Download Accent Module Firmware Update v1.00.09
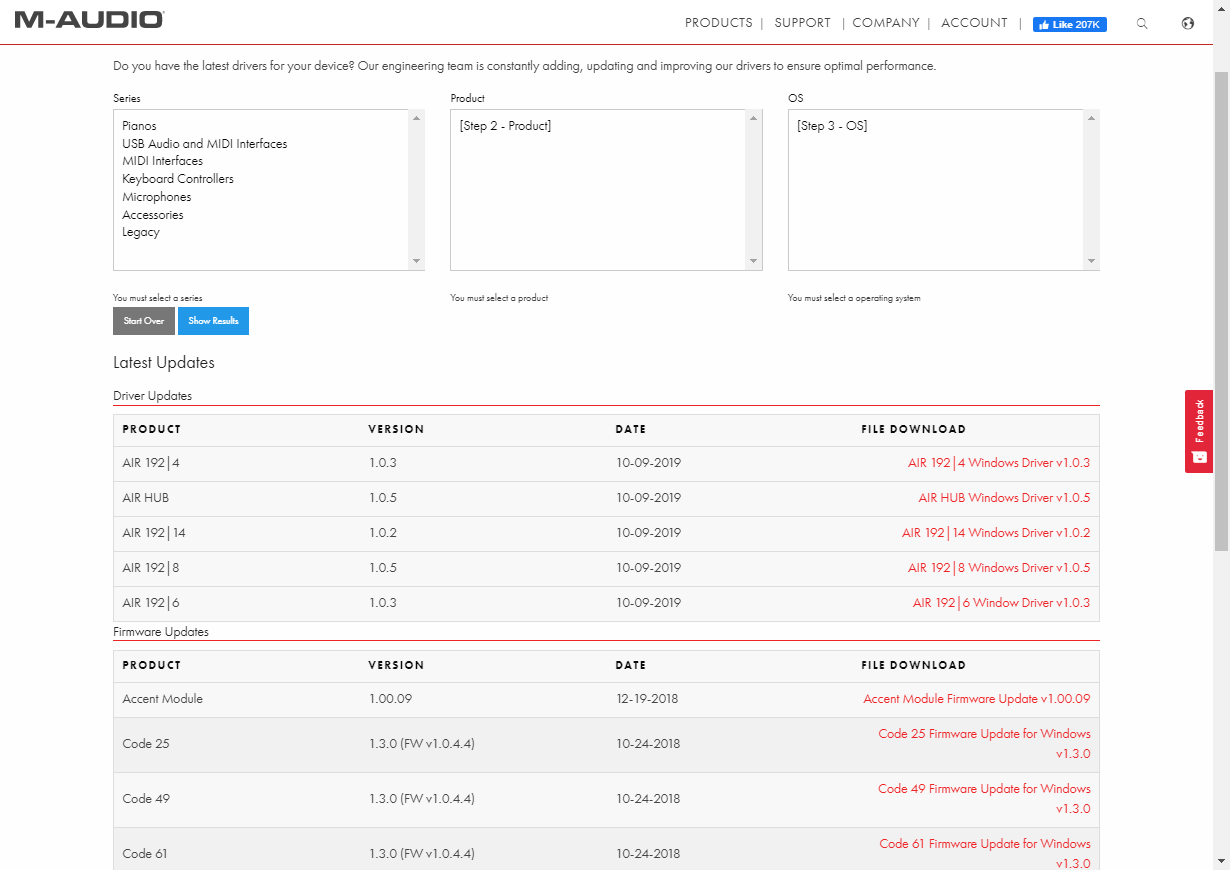1230x870 pixels. coord(977,699)
